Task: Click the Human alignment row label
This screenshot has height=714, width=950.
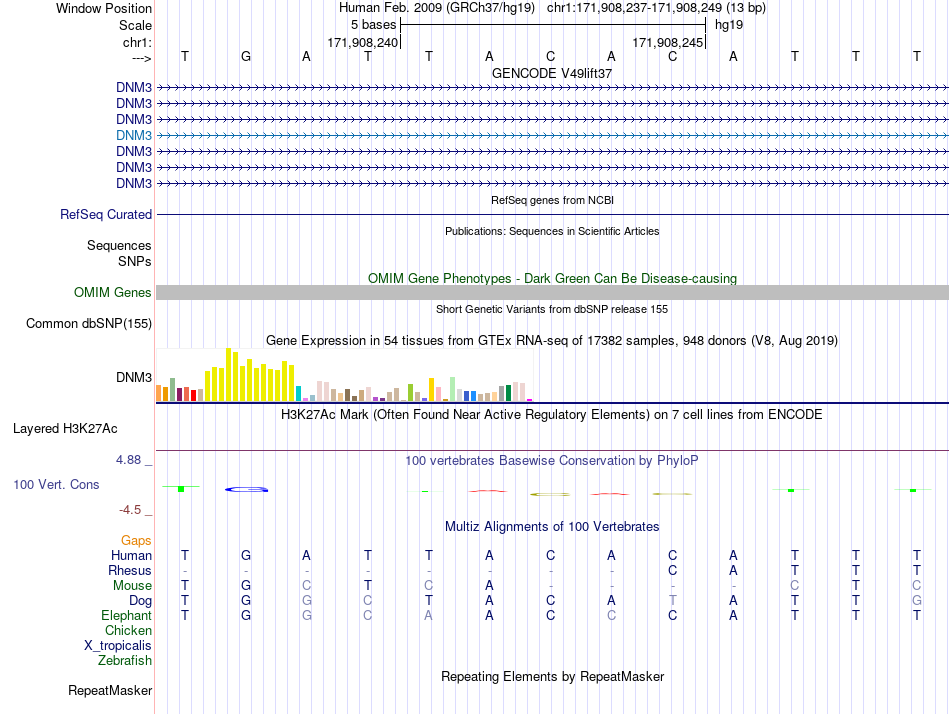Action: [x=131, y=555]
